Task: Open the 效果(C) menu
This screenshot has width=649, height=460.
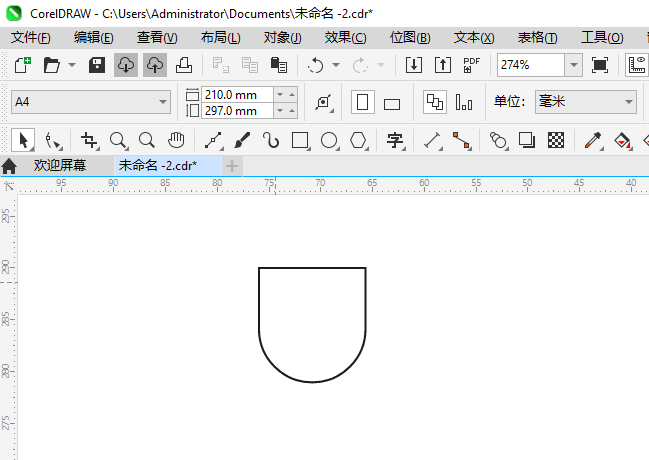Action: point(346,38)
